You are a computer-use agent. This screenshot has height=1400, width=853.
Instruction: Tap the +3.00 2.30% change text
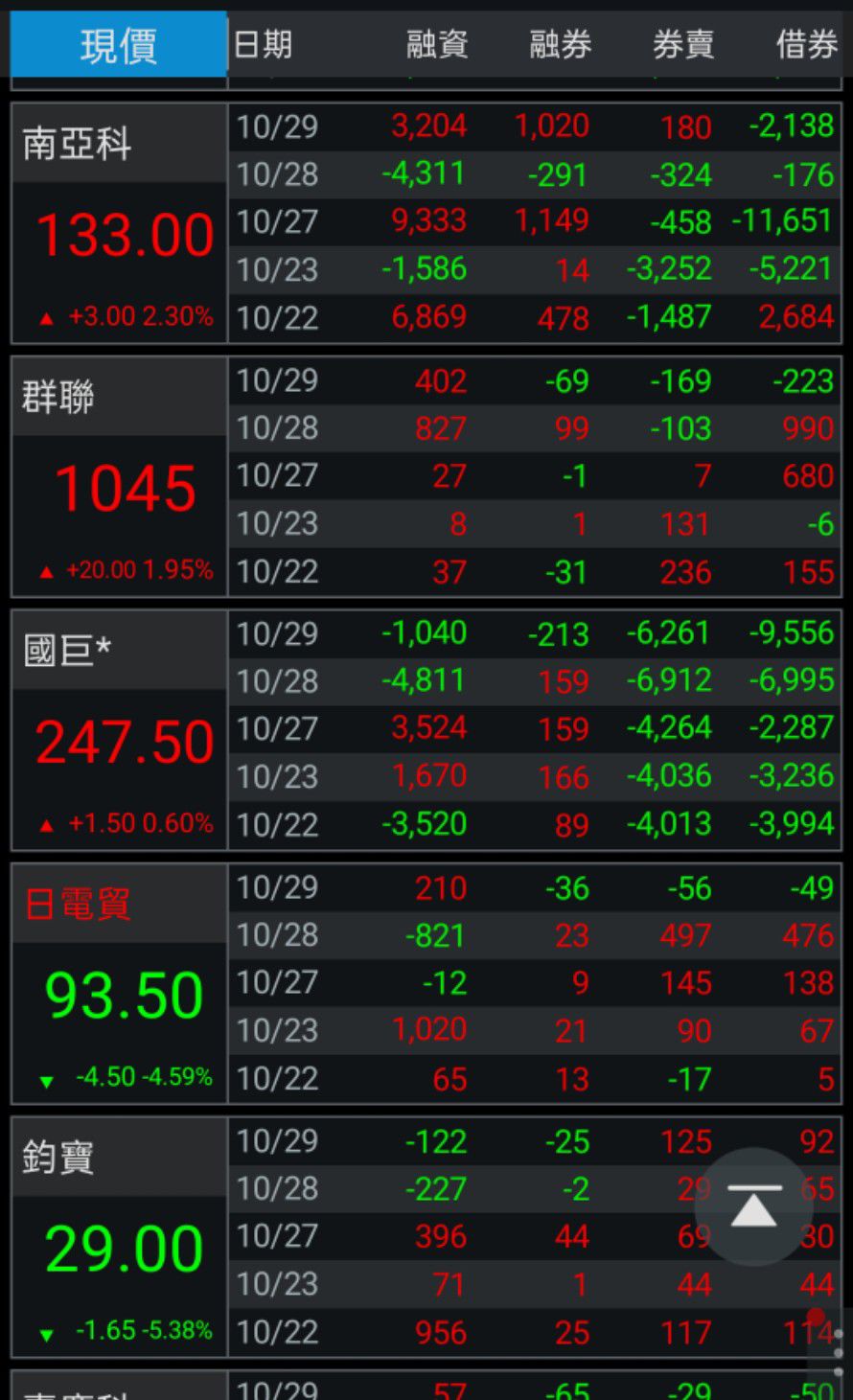[141, 317]
